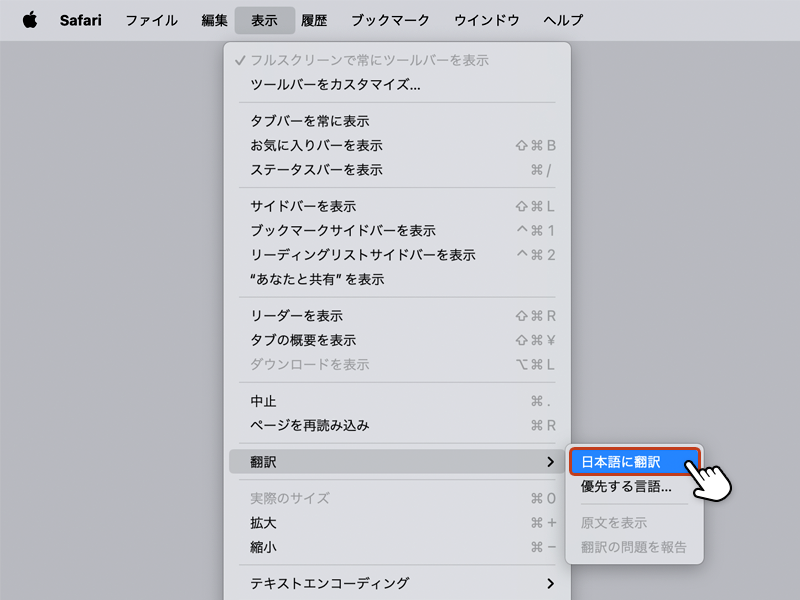Select ツールバーをカスタマイズ... item
The height and width of the screenshot is (600, 800).
pyautogui.click(x=335, y=84)
